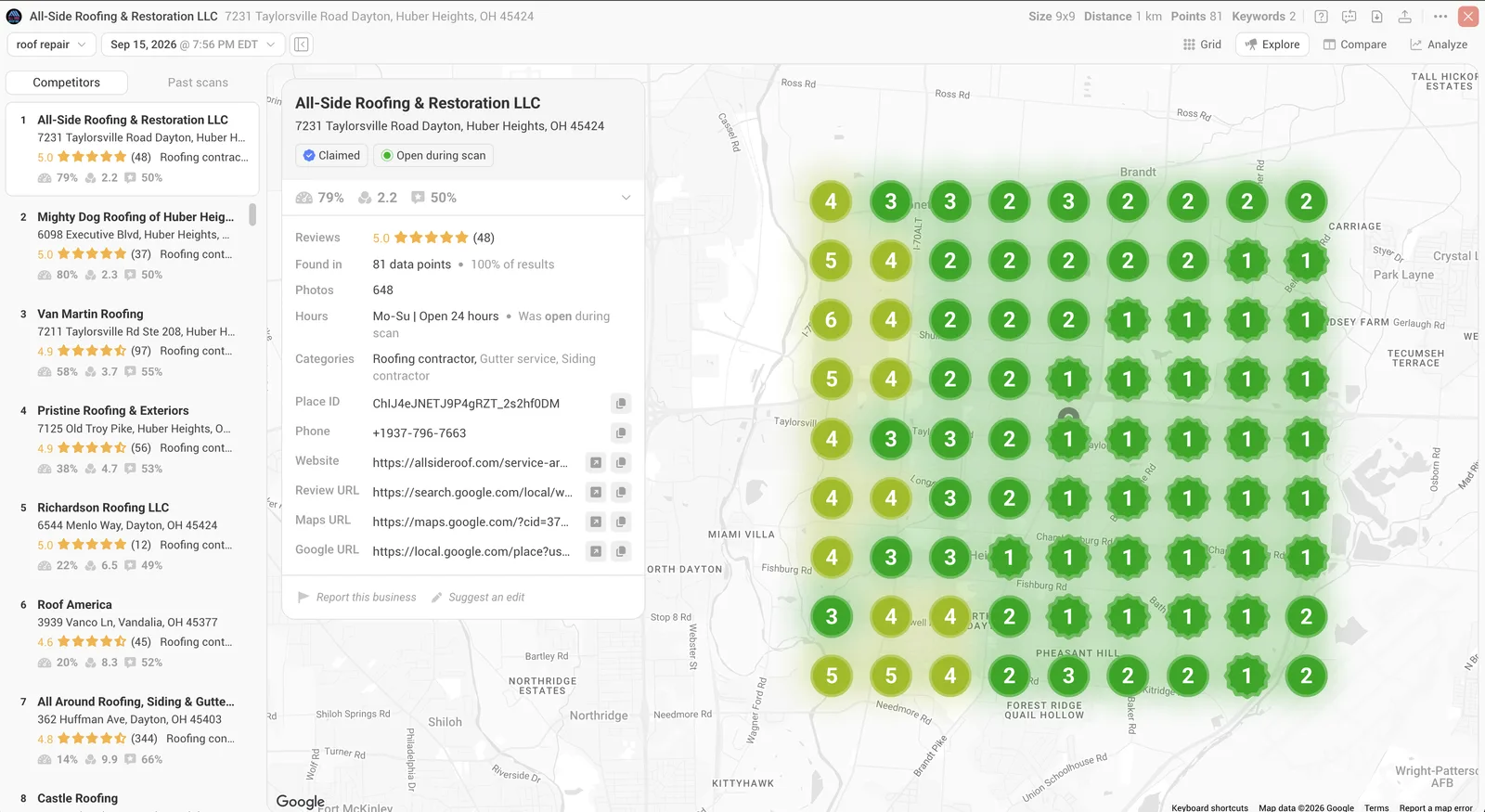Click the 'Points 81' header label

coord(1196,17)
